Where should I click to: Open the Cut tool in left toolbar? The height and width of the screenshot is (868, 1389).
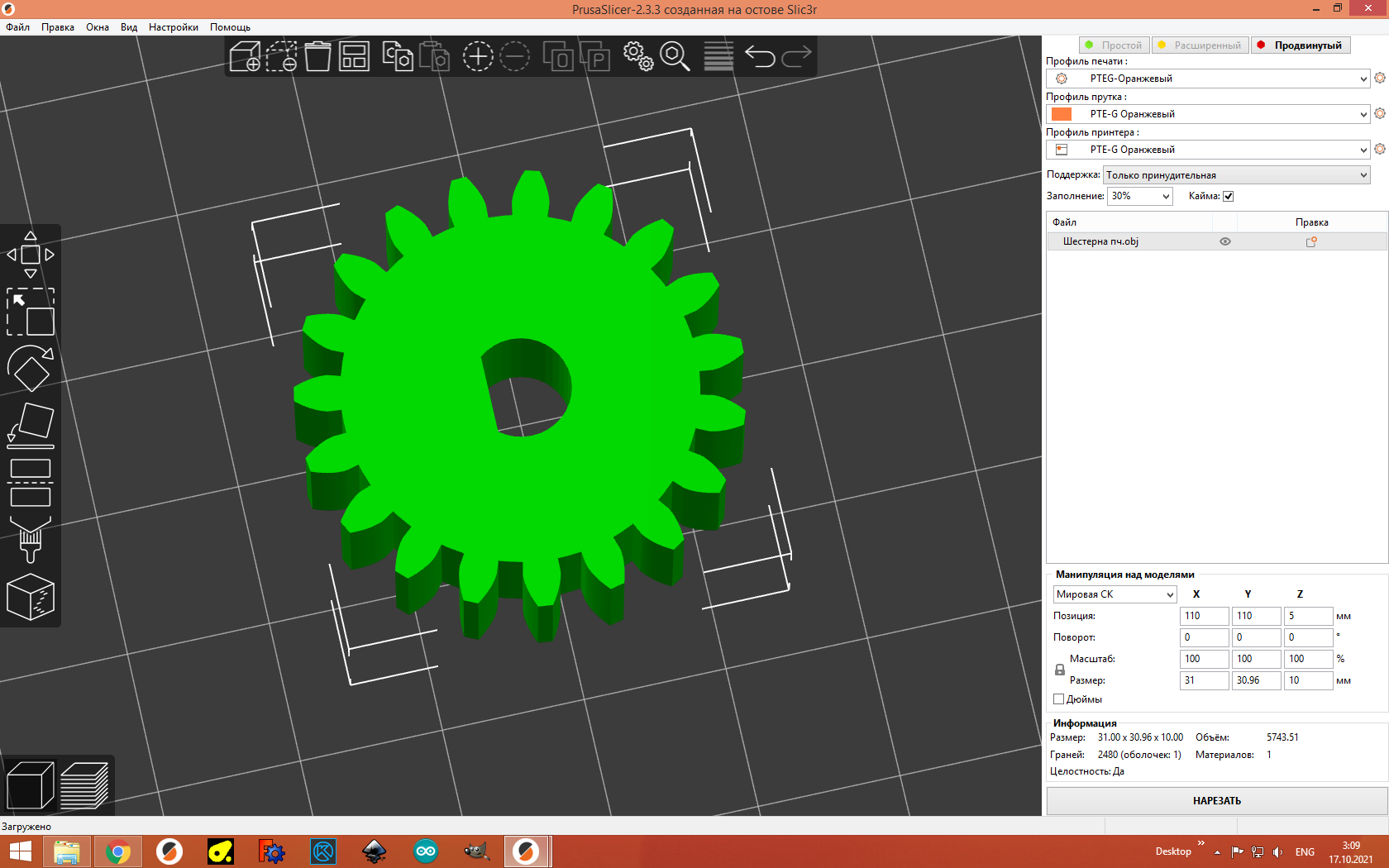click(31, 482)
